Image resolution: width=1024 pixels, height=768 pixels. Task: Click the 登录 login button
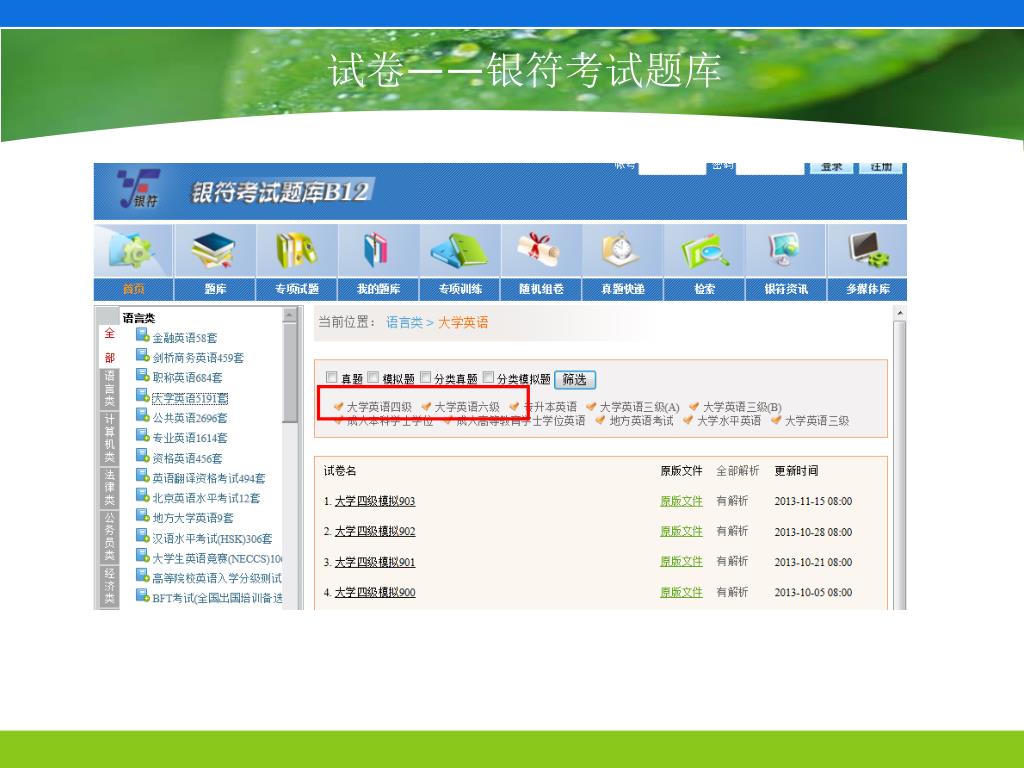(x=831, y=168)
